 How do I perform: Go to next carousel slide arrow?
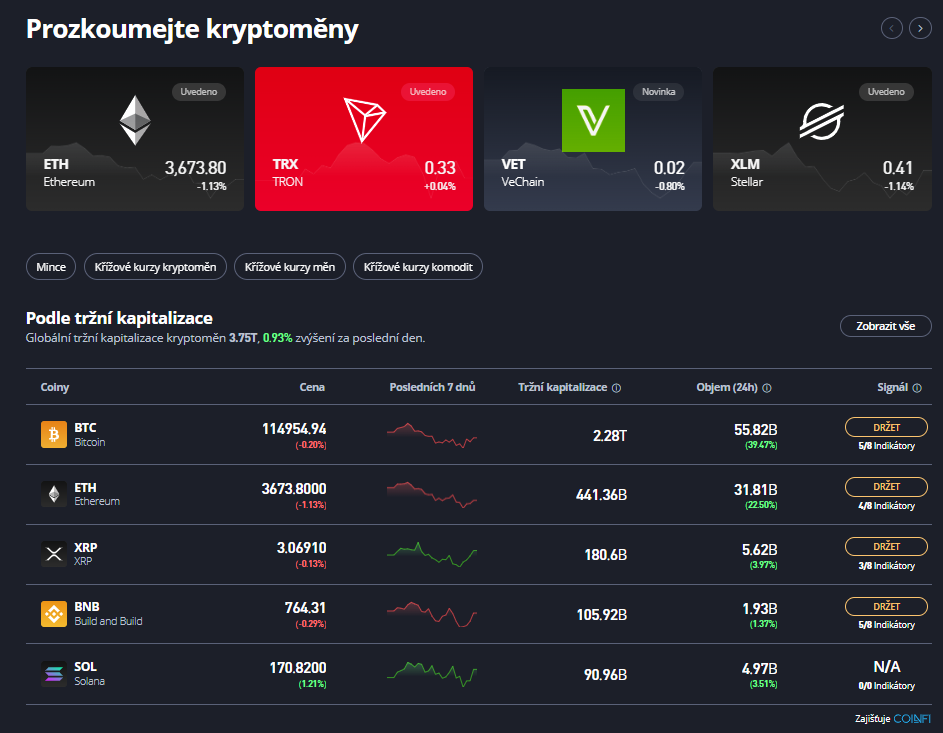point(920,28)
